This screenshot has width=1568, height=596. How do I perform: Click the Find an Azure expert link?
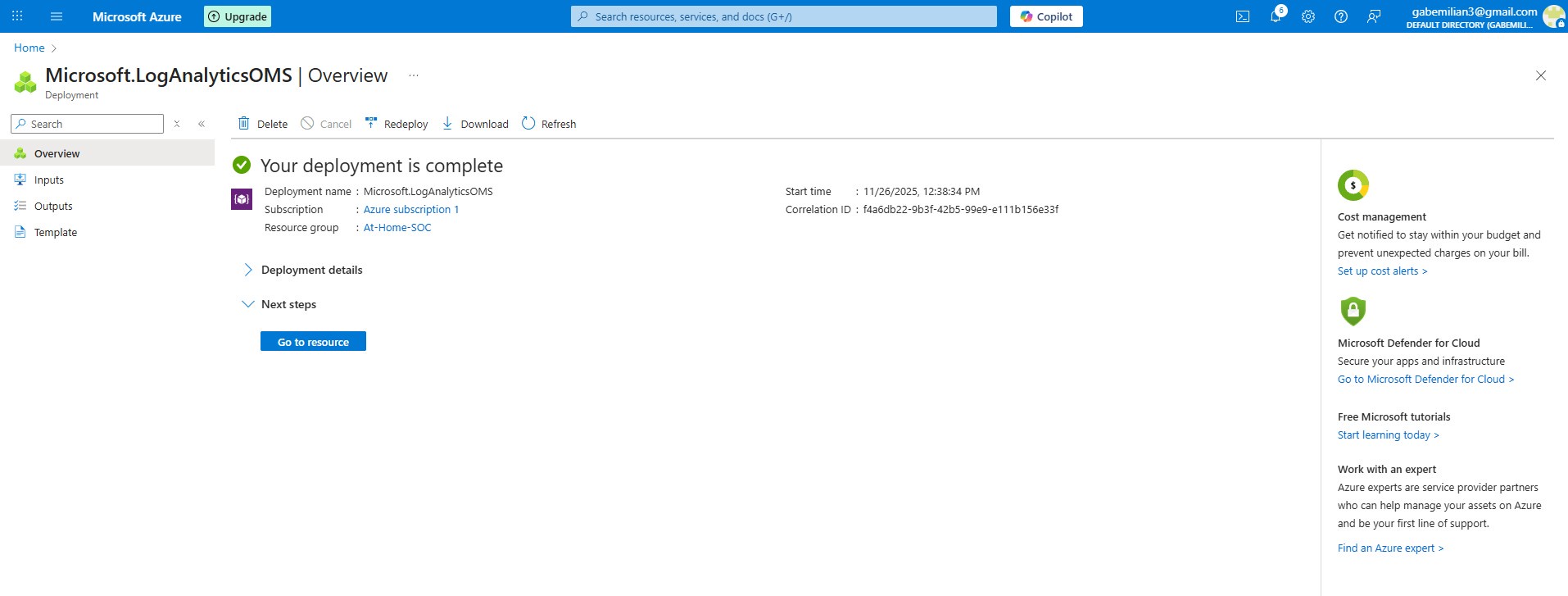coord(1390,548)
